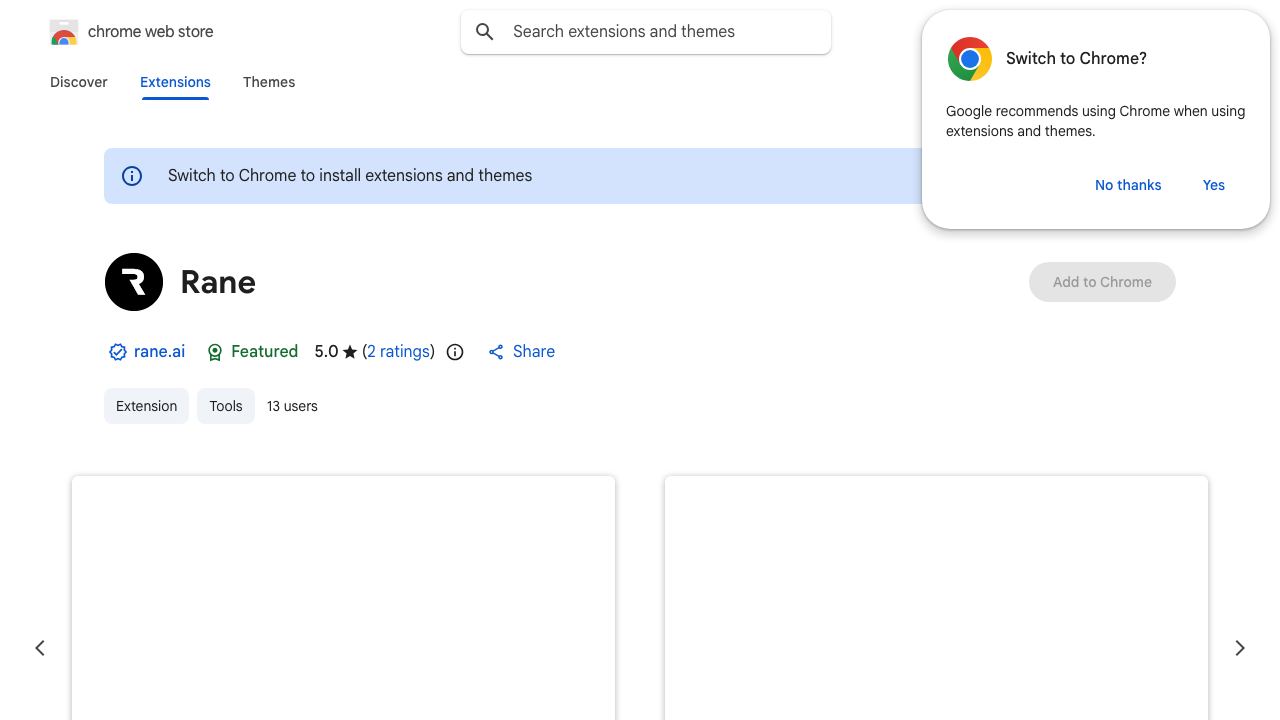Click the ratings info icon
This screenshot has width=1280, height=720.
coord(455,352)
